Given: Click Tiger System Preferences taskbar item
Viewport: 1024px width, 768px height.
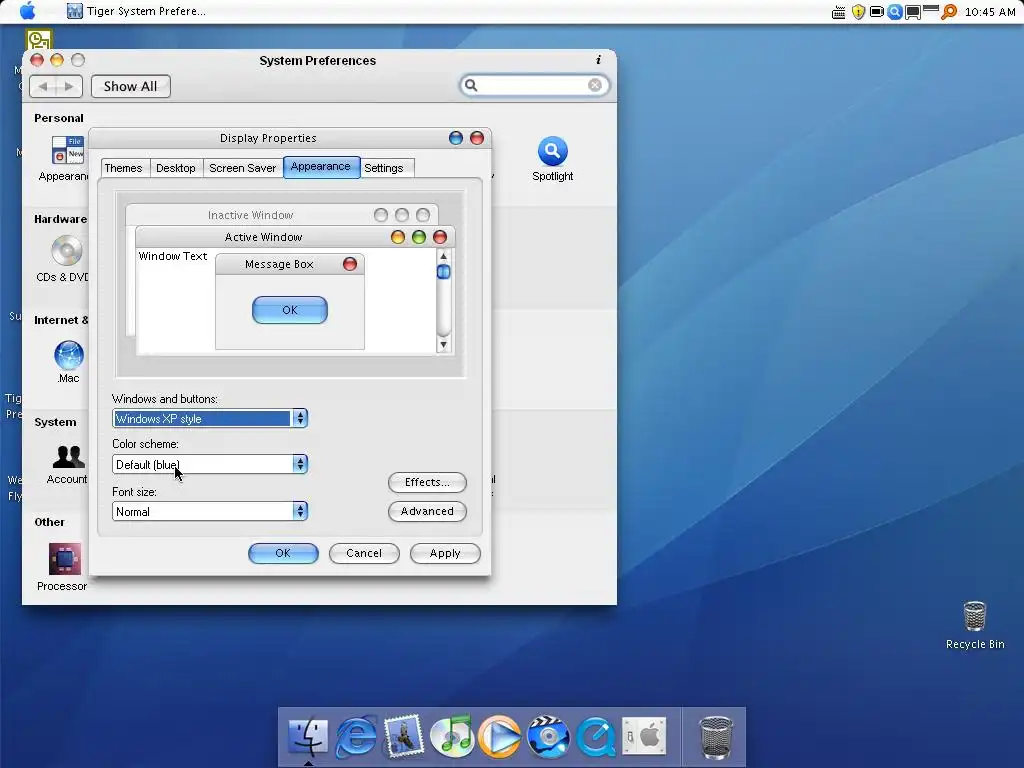Looking at the screenshot, I should pos(136,11).
